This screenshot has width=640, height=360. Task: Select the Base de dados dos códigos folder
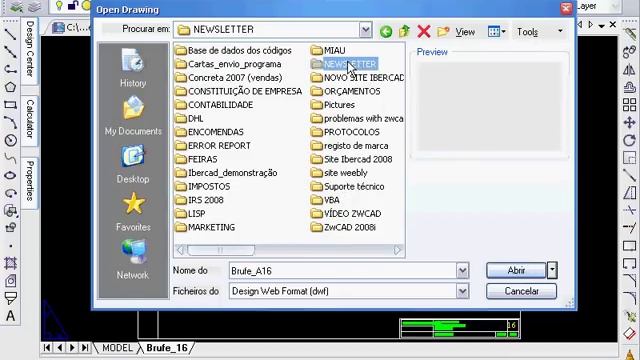pyautogui.click(x=233, y=51)
